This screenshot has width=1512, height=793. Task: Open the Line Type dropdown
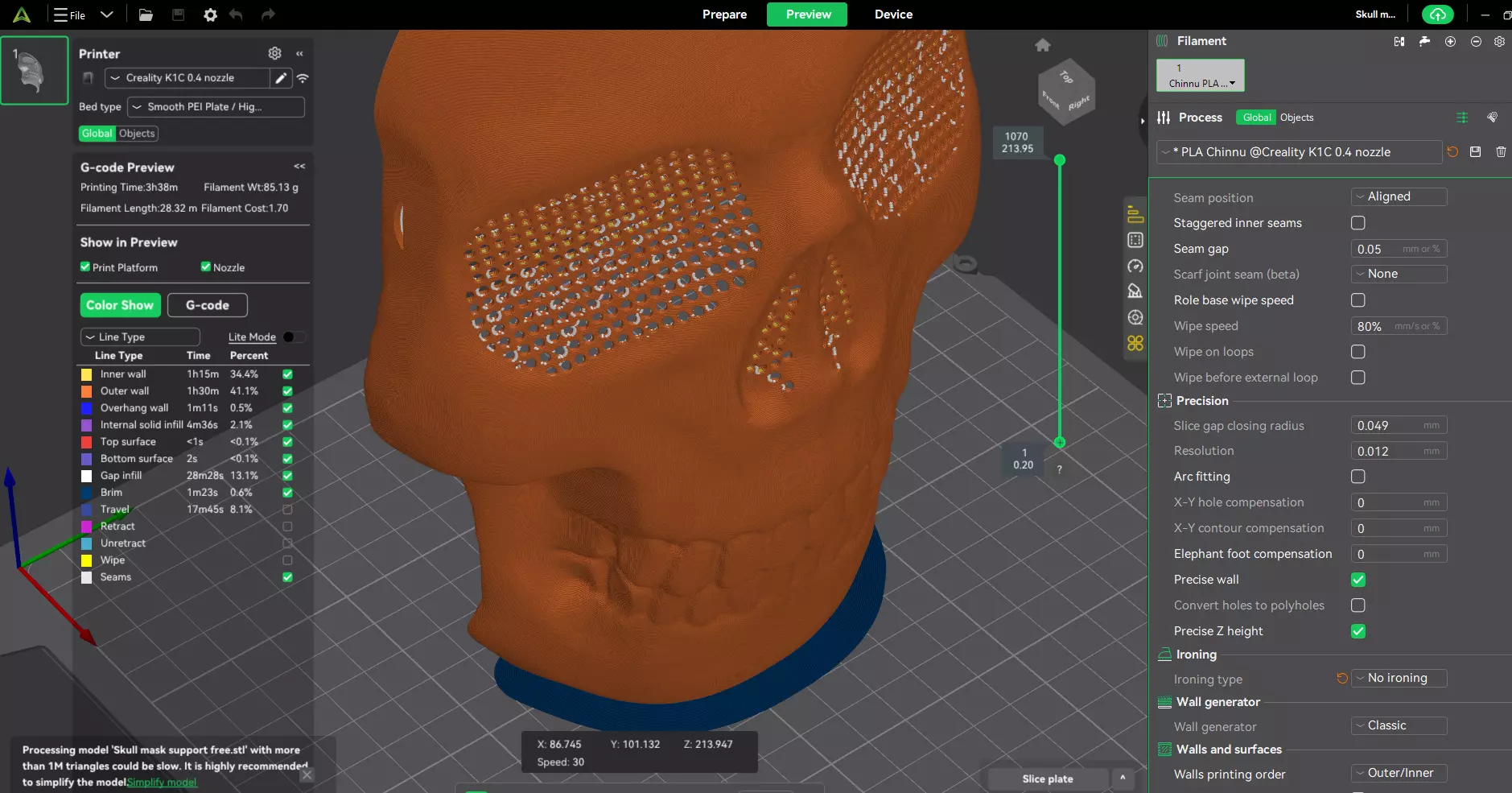click(140, 337)
